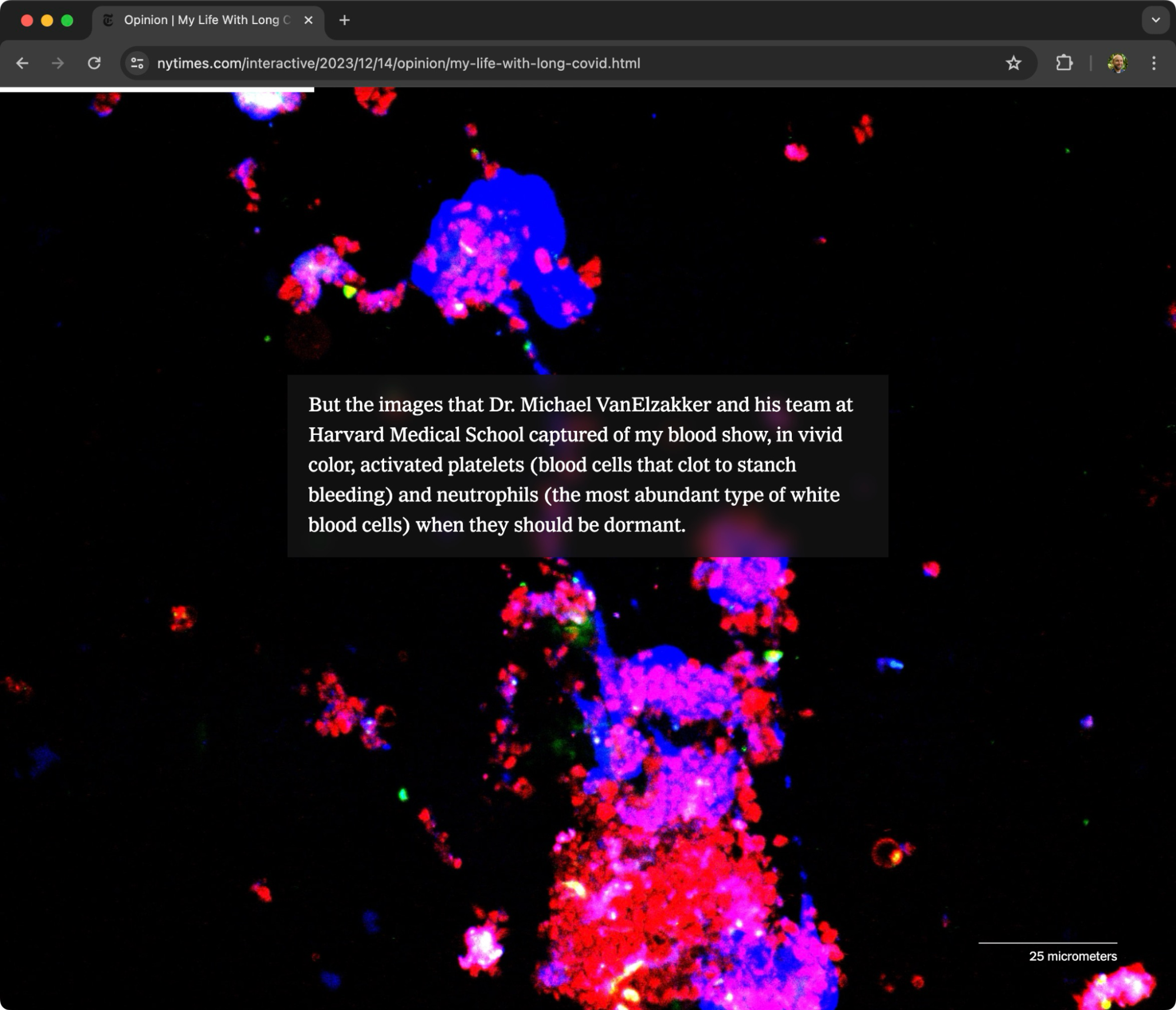This screenshot has width=1176, height=1010.
Task: Open the Extensions puzzle icon
Action: pos(1064,63)
